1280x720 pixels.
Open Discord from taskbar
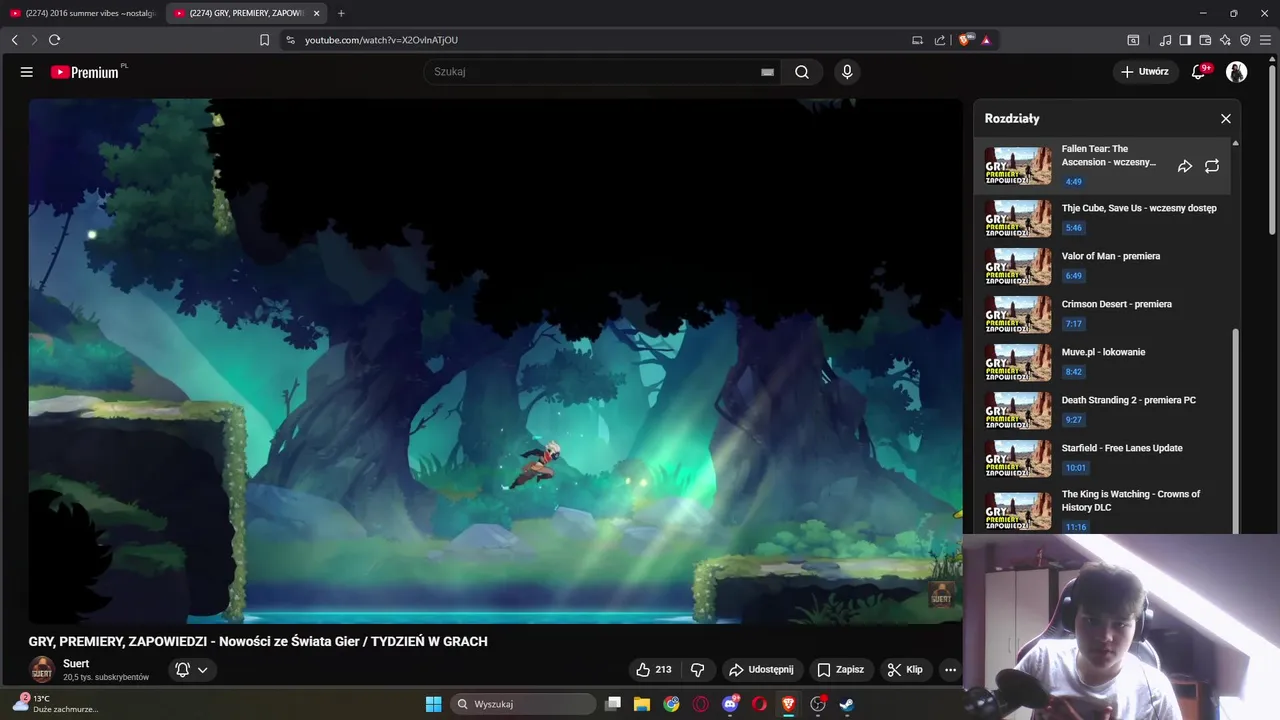730,704
